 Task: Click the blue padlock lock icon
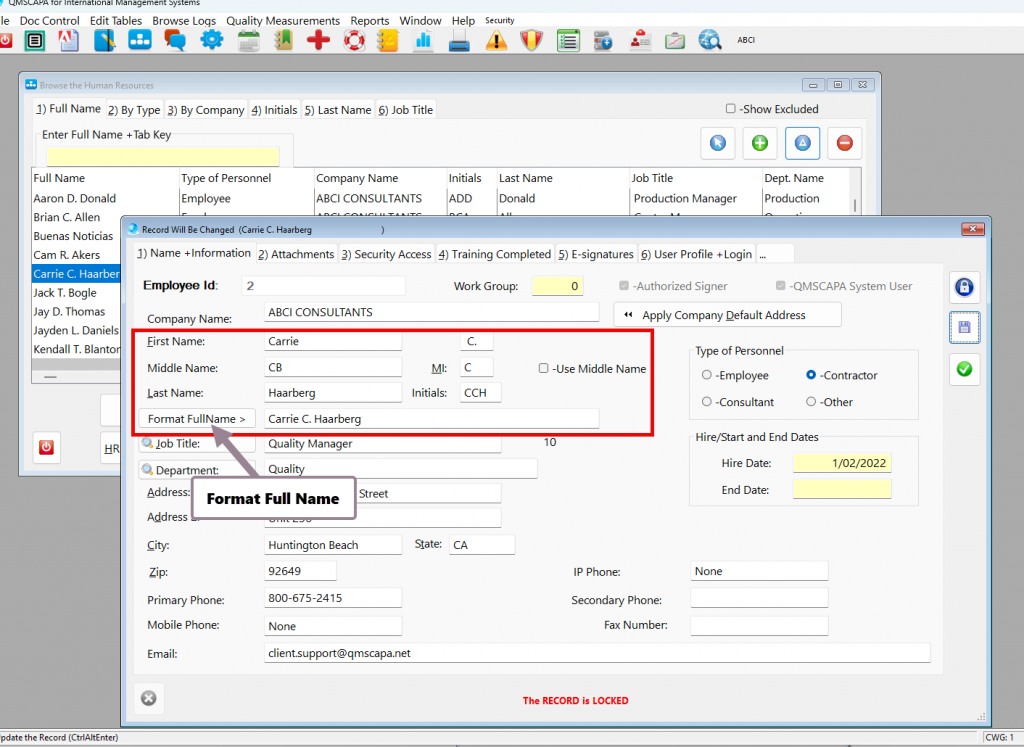point(964,288)
